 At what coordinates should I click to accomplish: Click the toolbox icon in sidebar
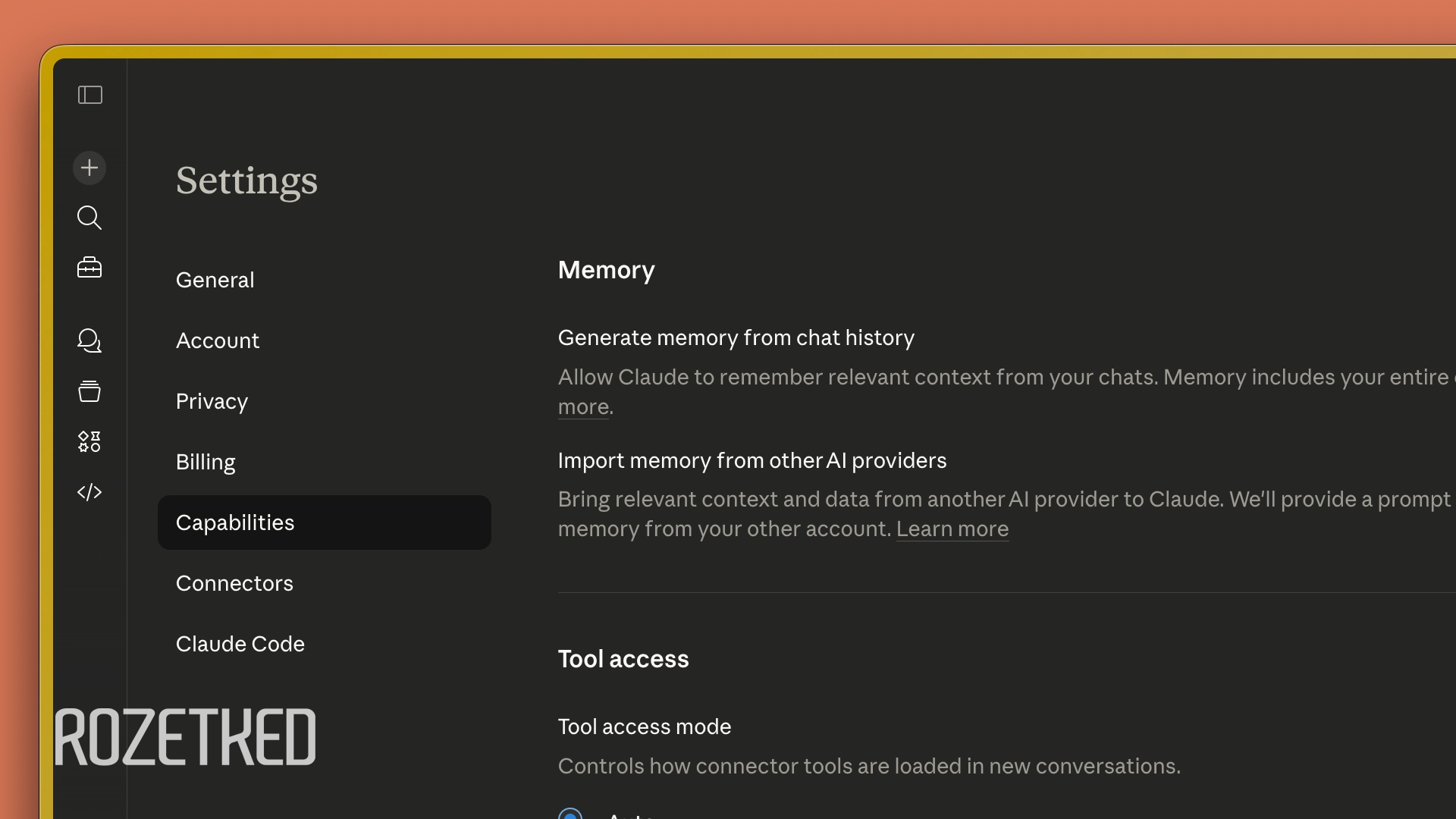[x=89, y=268]
